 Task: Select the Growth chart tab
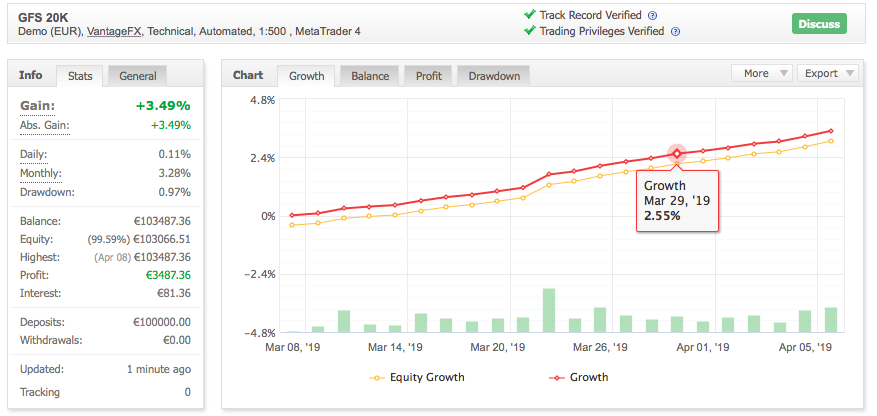[x=307, y=76]
